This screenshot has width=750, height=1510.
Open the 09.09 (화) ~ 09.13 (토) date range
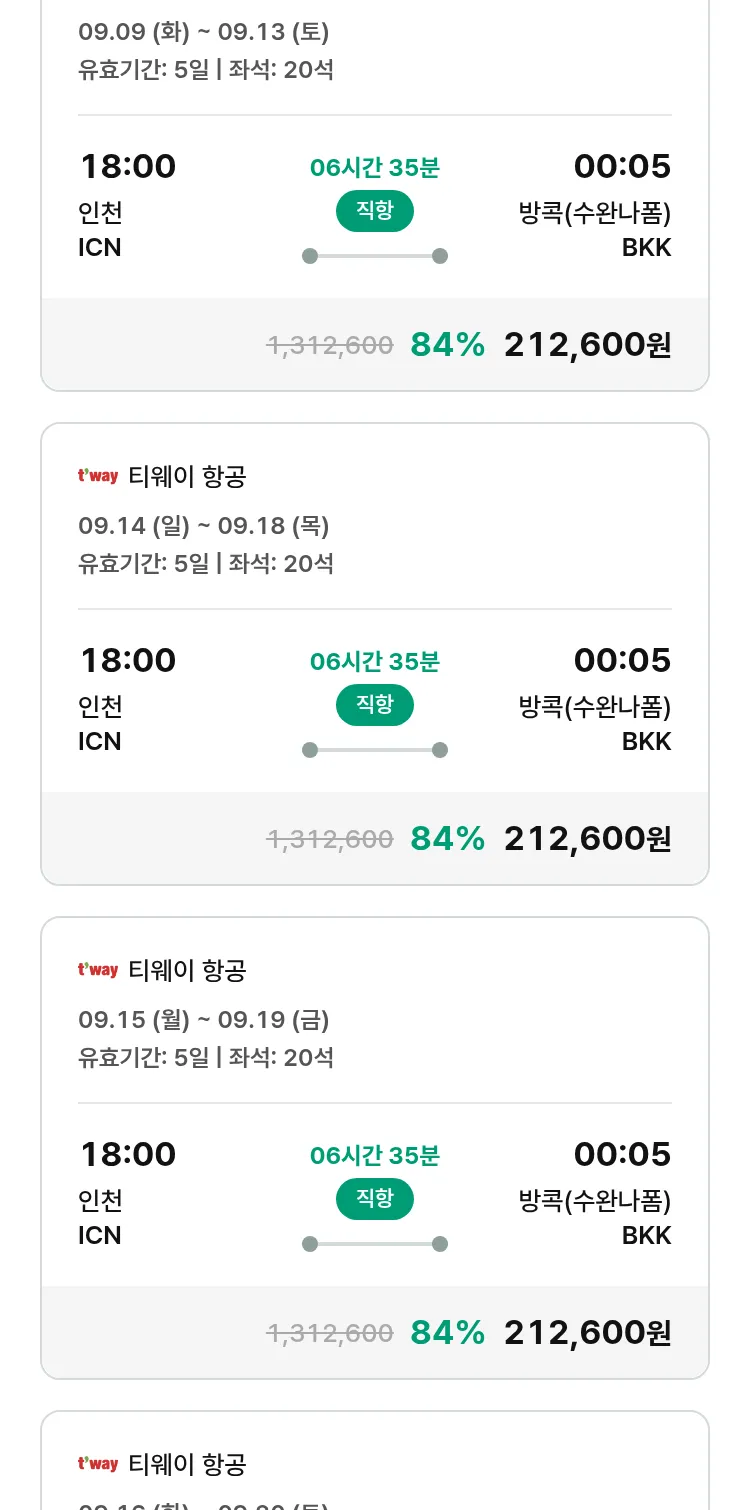204,32
